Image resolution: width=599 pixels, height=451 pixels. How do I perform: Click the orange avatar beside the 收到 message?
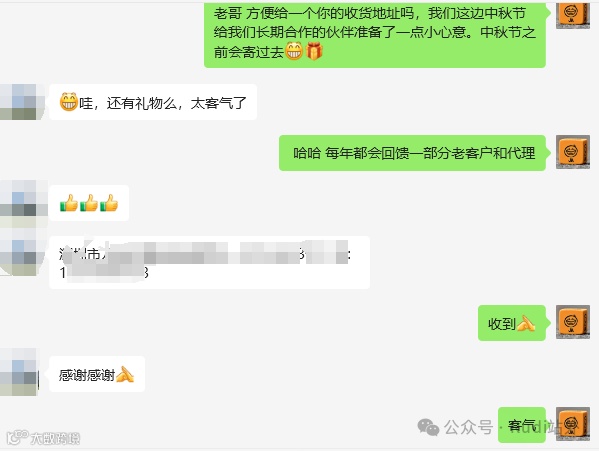pos(573,322)
